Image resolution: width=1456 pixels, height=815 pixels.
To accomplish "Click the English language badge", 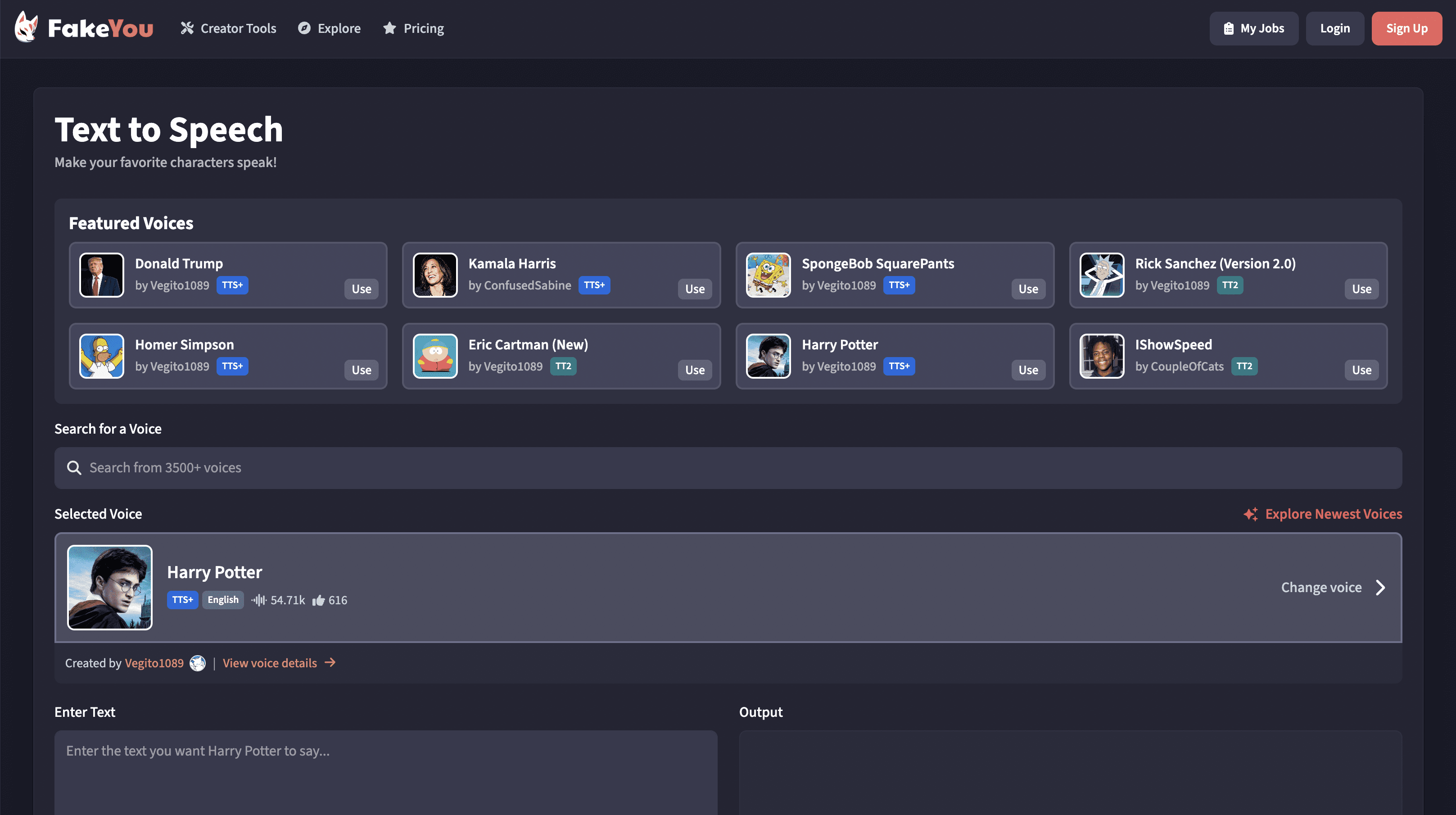I will pos(223,600).
